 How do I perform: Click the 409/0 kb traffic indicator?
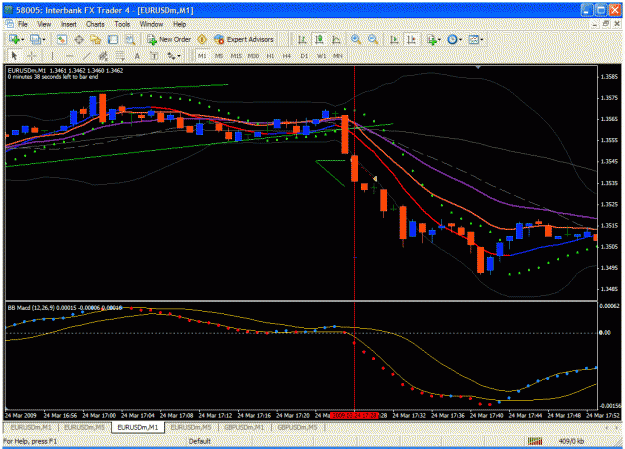pyautogui.click(x=571, y=441)
